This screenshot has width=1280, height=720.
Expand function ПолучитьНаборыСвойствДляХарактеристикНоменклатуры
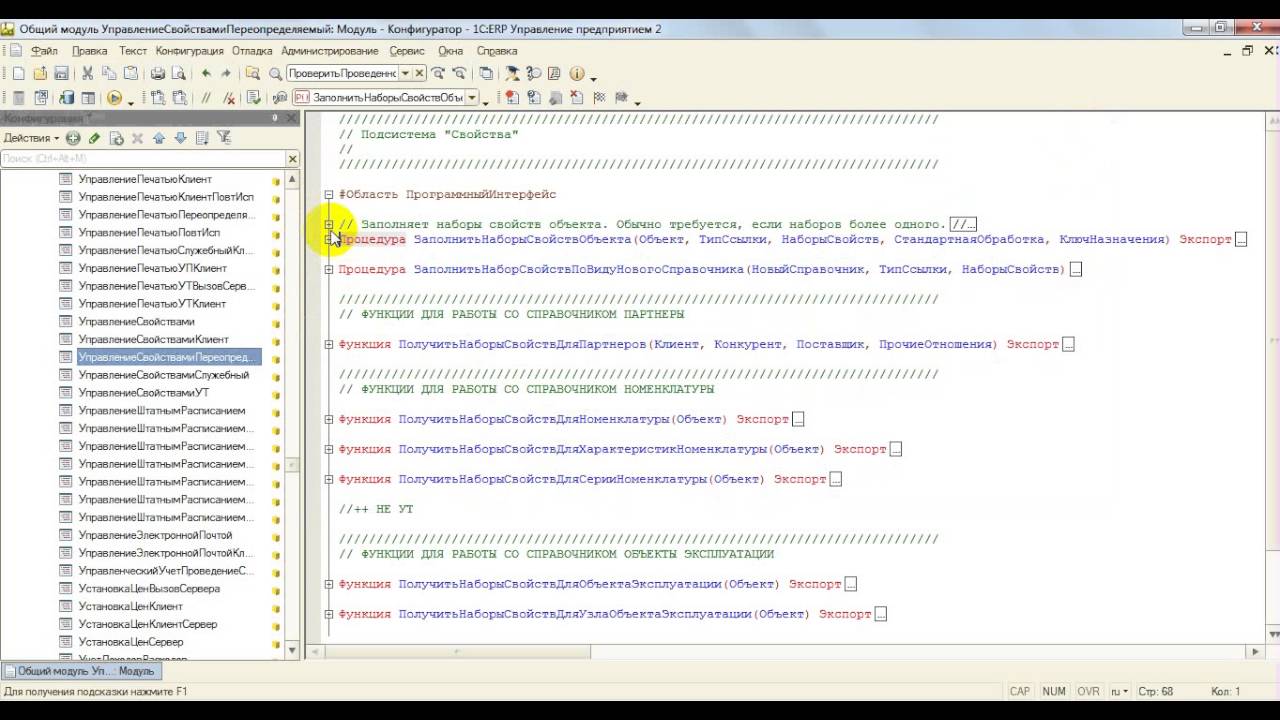328,449
